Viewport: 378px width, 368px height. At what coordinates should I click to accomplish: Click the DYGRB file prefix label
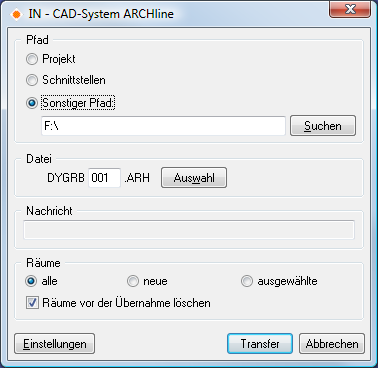66,178
